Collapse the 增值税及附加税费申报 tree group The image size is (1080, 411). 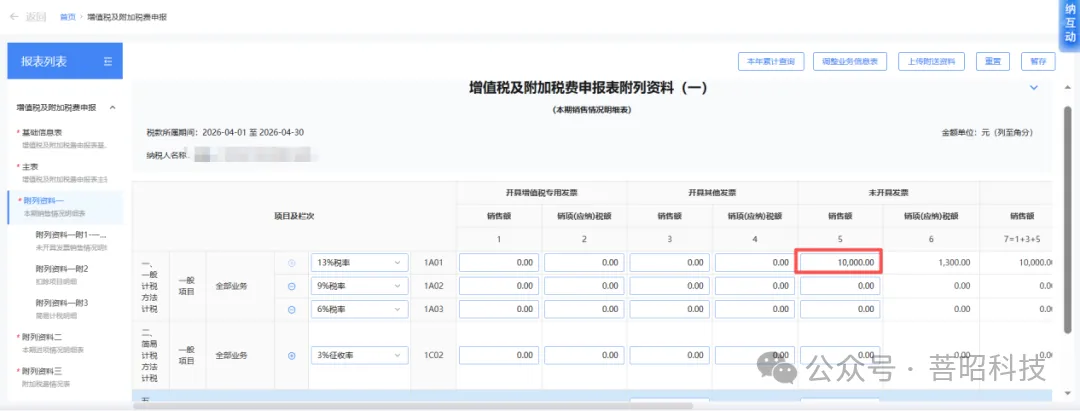[x=112, y=107]
